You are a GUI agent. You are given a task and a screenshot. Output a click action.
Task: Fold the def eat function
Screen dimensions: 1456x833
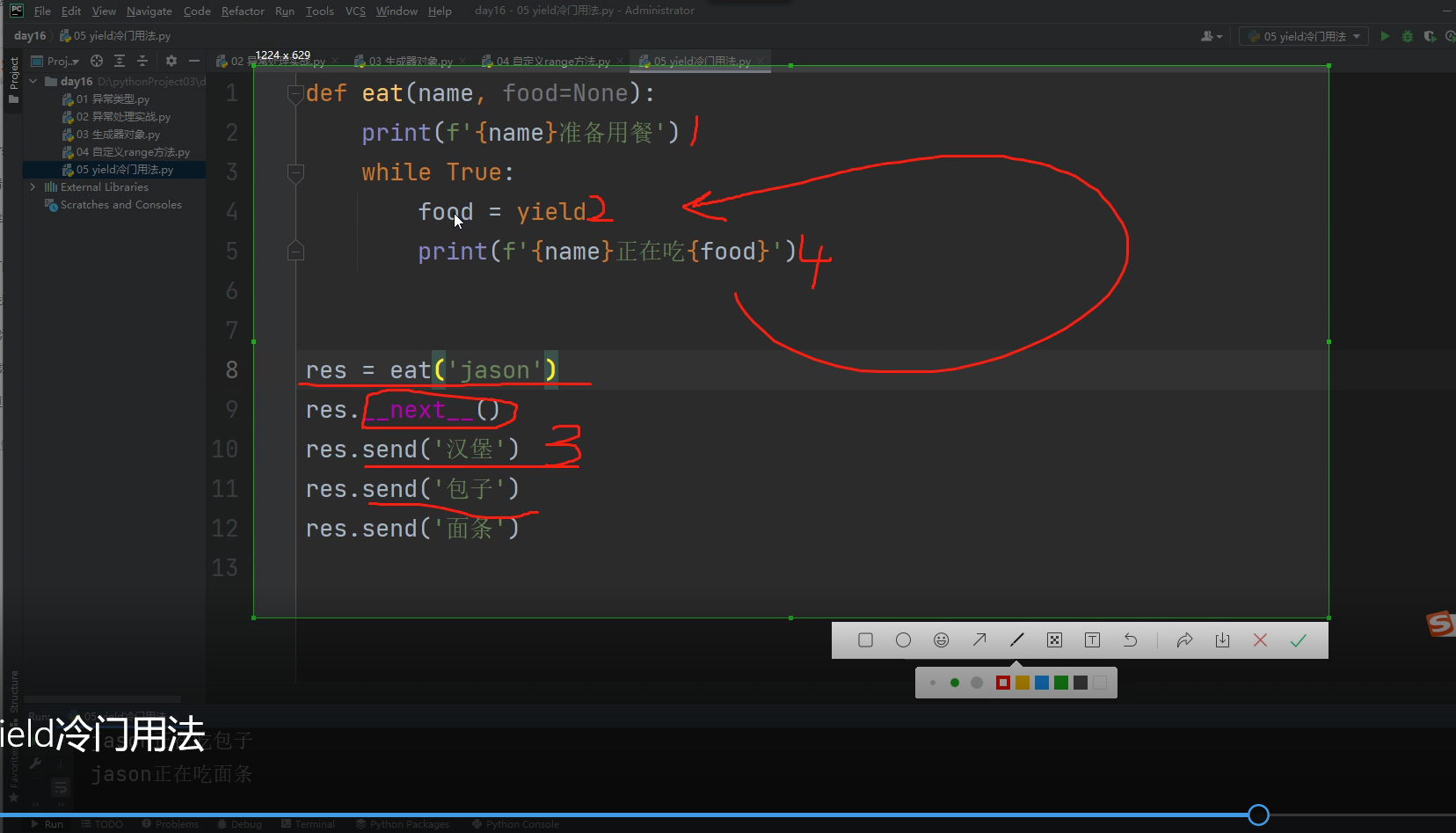tap(295, 93)
